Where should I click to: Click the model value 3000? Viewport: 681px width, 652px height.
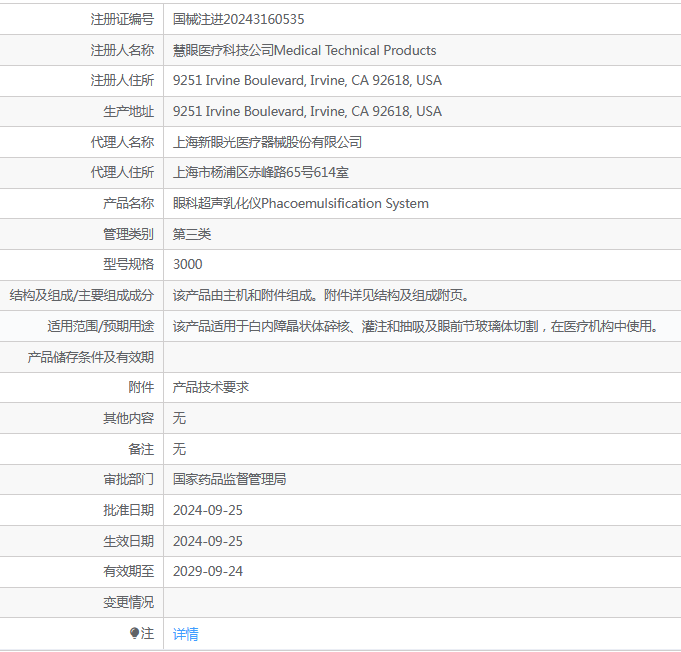(188, 264)
